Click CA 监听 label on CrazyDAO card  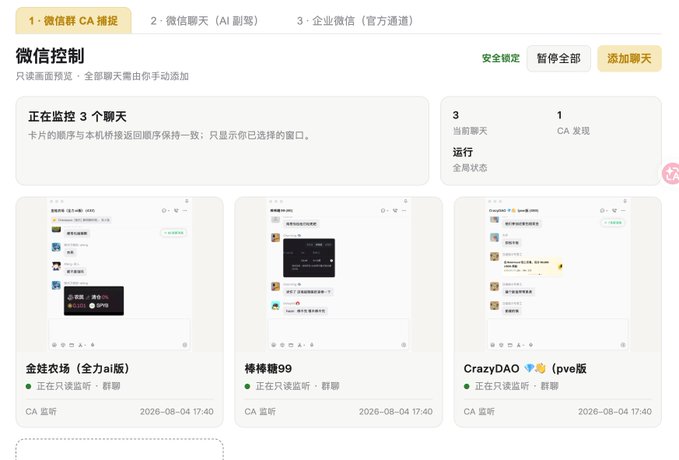[x=479, y=411]
